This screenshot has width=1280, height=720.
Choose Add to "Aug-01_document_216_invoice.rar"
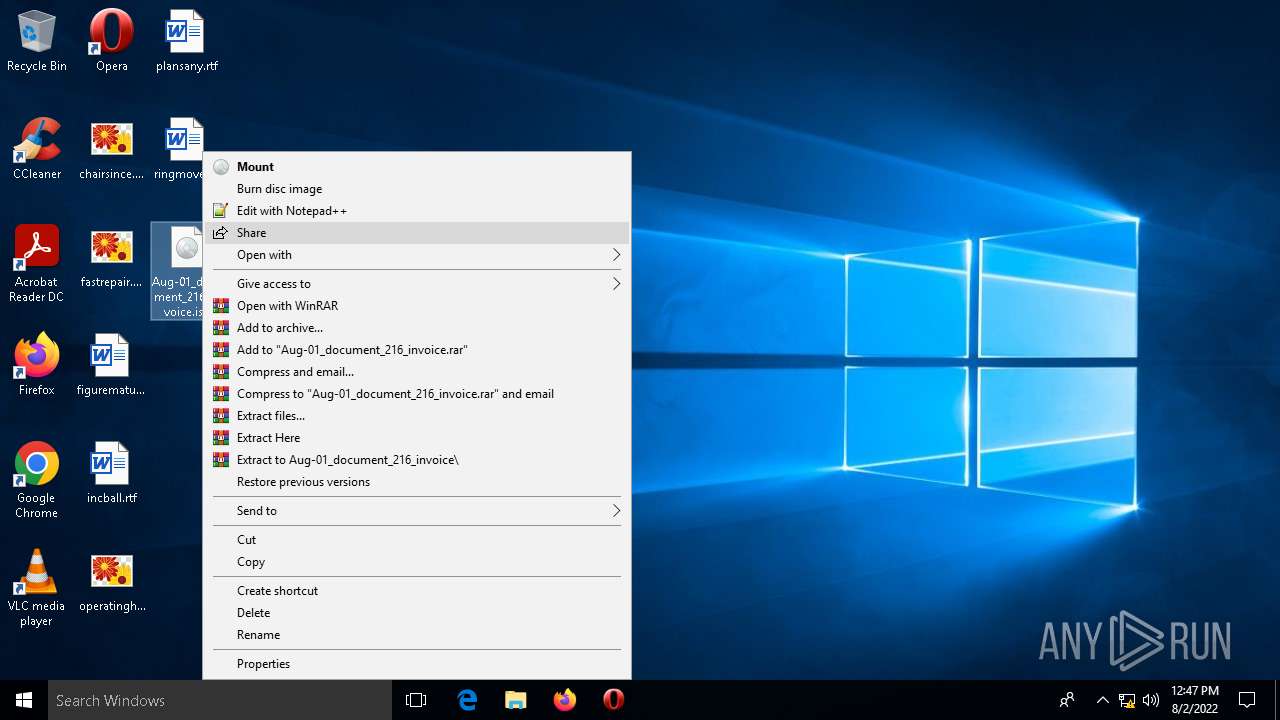pyautogui.click(x=417, y=350)
